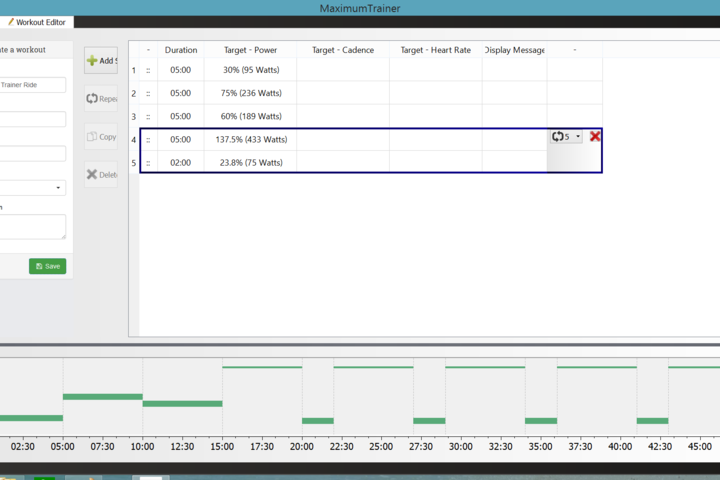Open the repeat count dropdown showing 5
The width and height of the screenshot is (720, 480).
(566, 136)
